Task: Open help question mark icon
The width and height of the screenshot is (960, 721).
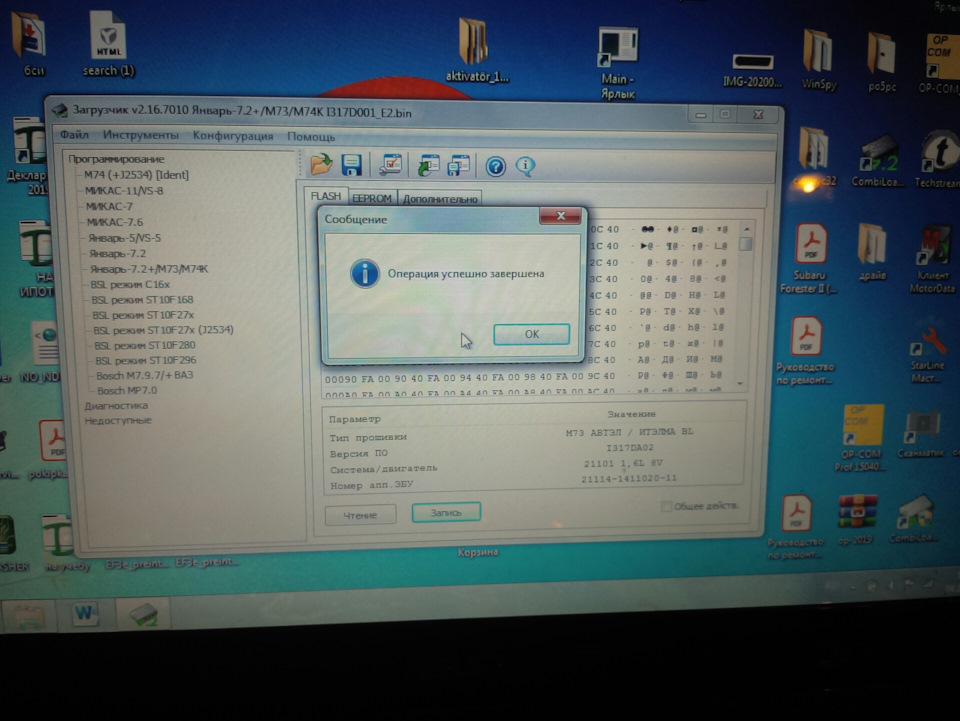Action: point(495,166)
